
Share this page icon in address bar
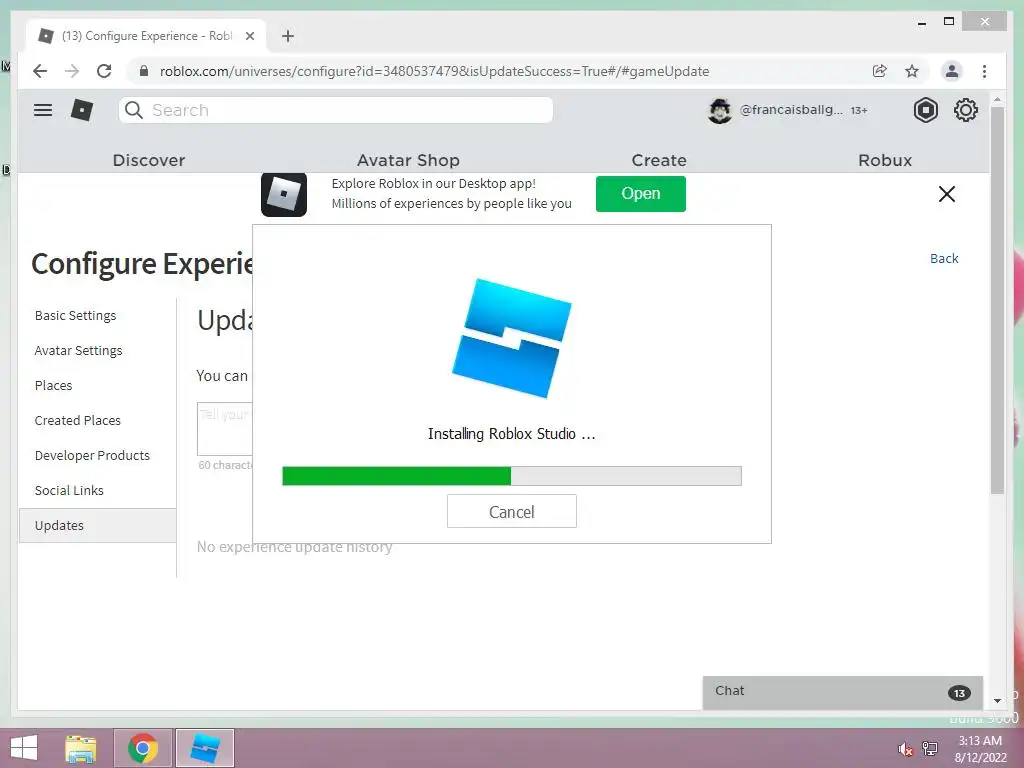[x=880, y=71]
